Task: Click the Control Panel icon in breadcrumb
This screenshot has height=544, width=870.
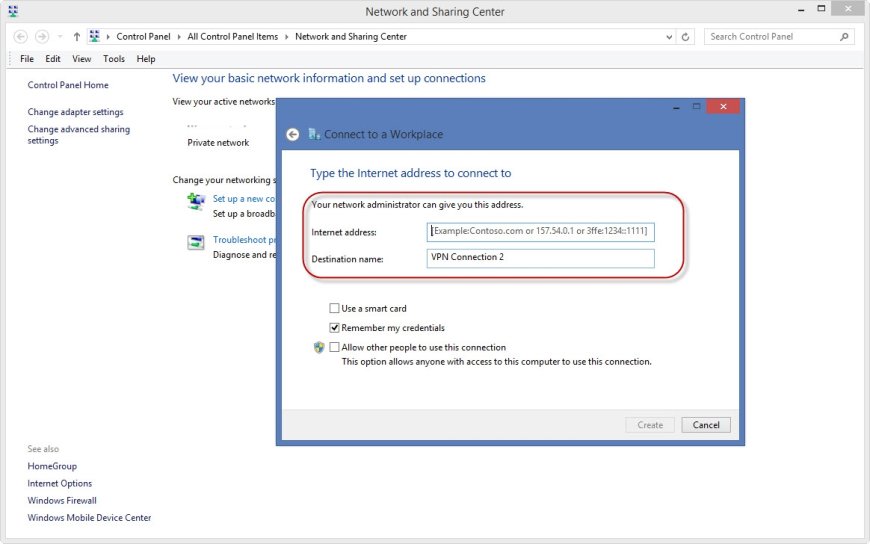Action: pyautogui.click(x=94, y=37)
